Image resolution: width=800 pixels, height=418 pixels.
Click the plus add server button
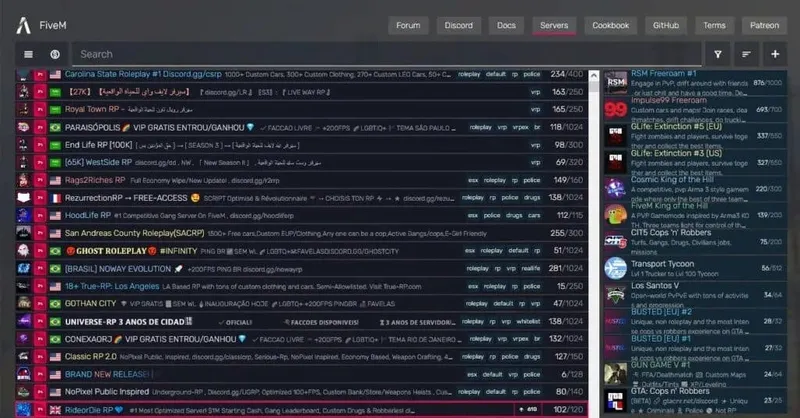[774, 54]
